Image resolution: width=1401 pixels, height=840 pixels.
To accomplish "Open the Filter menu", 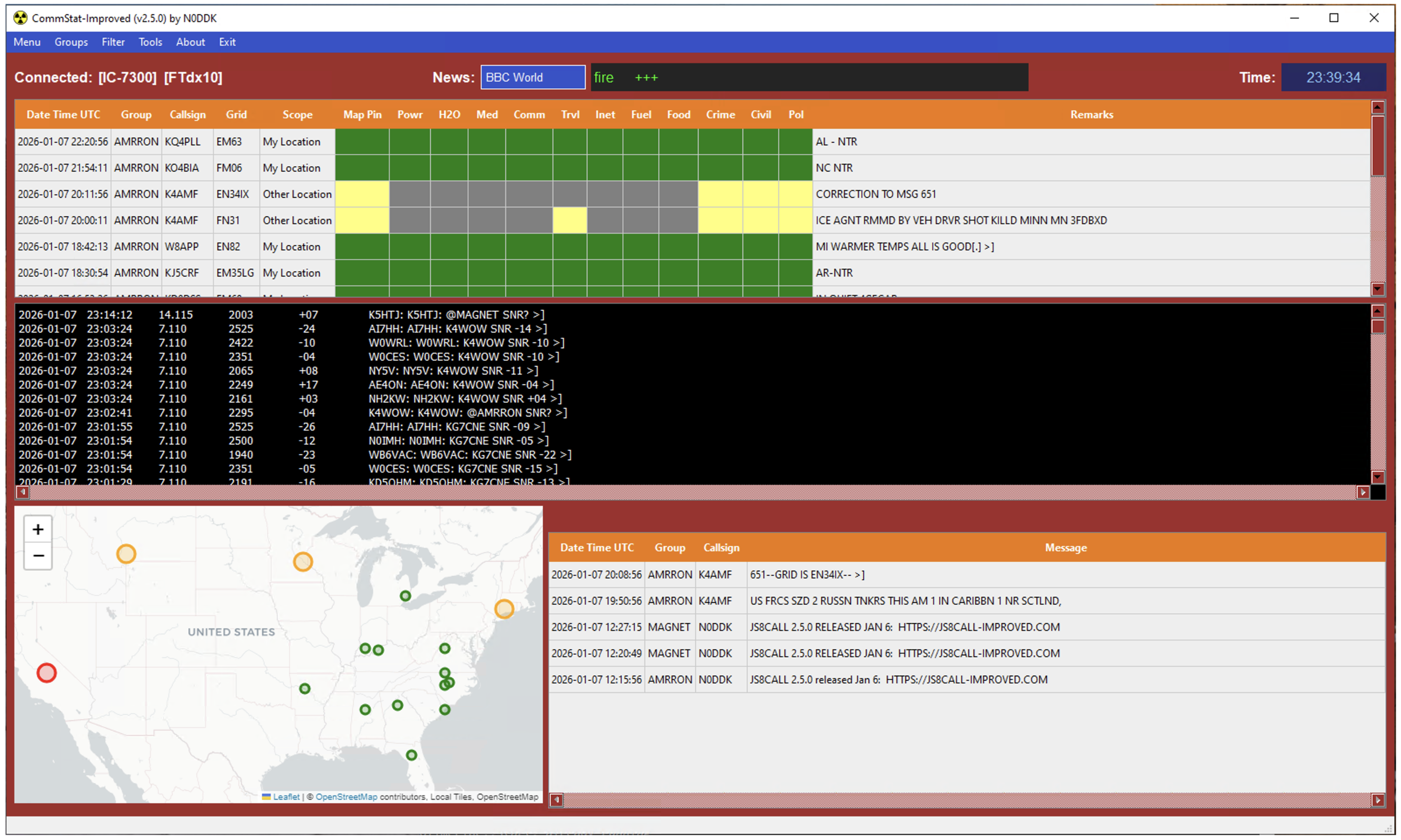I will [x=113, y=42].
